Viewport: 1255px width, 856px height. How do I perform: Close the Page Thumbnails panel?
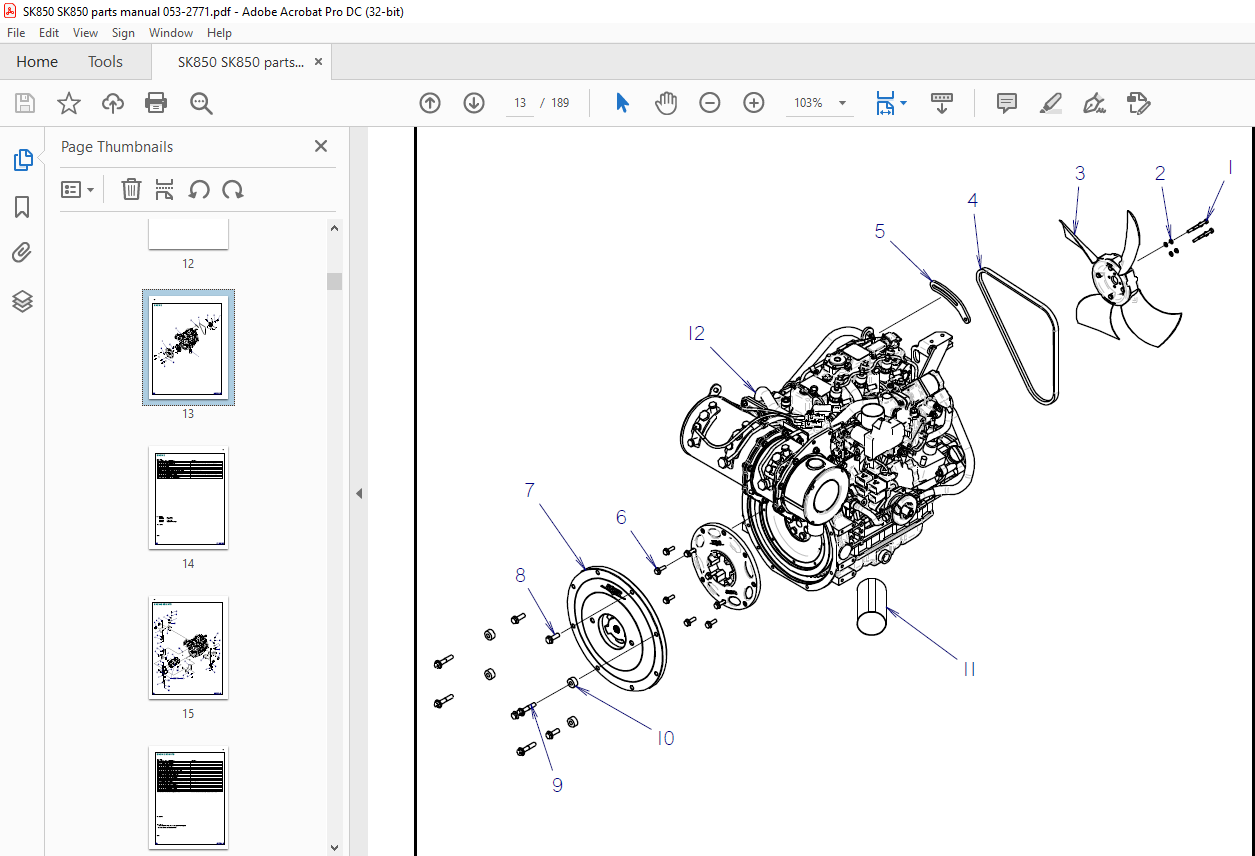click(x=321, y=146)
